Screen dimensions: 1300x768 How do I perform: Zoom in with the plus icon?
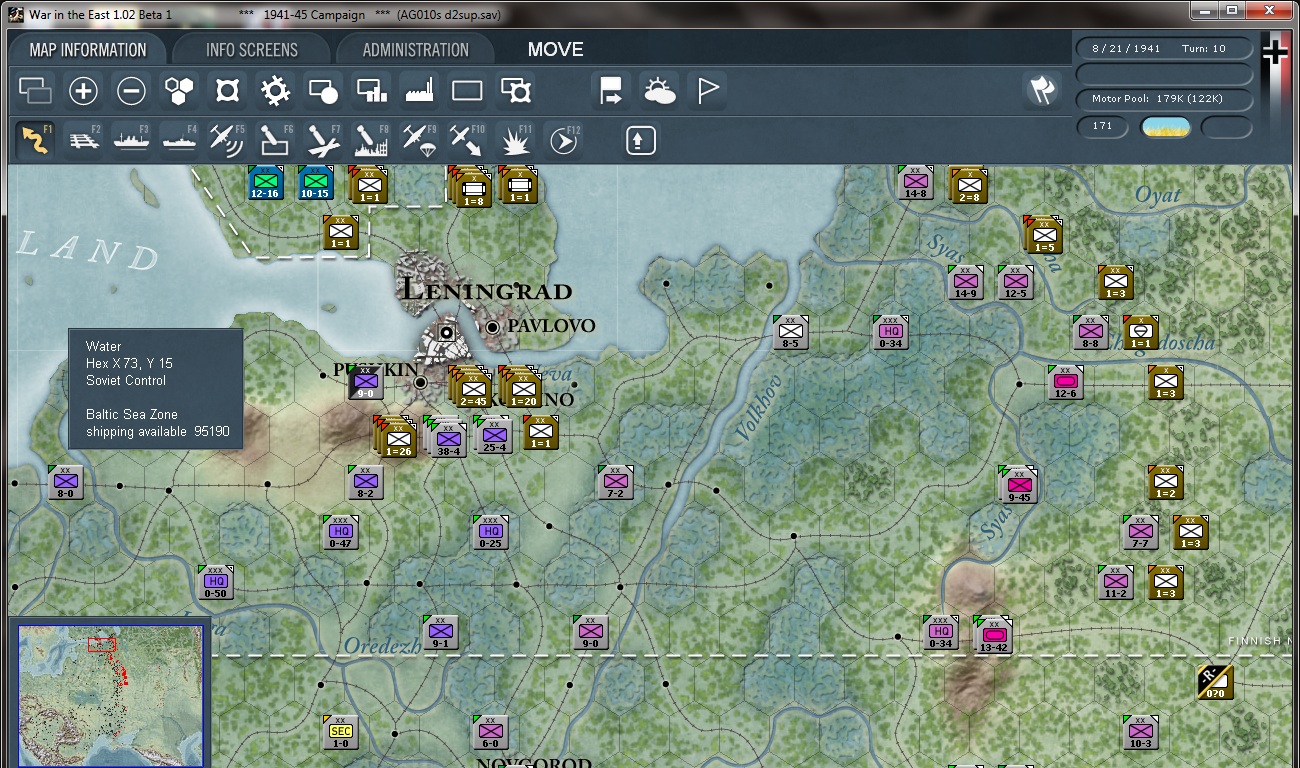coord(83,92)
